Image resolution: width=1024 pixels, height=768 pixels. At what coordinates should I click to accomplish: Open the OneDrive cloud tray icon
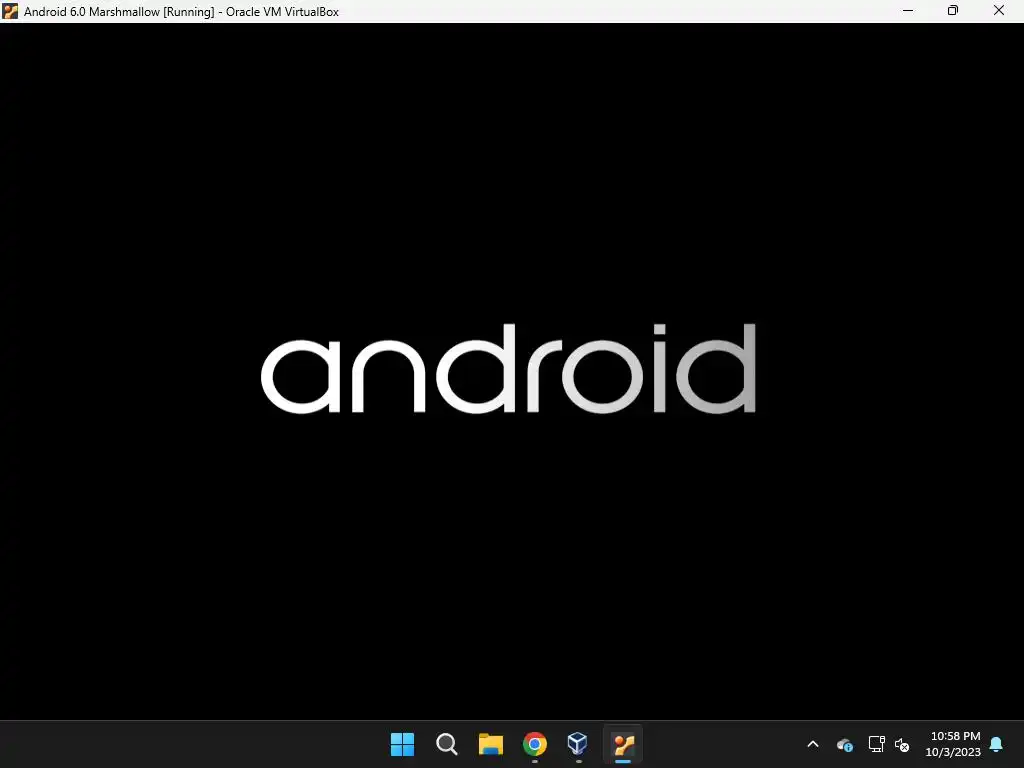pyautogui.click(x=844, y=744)
